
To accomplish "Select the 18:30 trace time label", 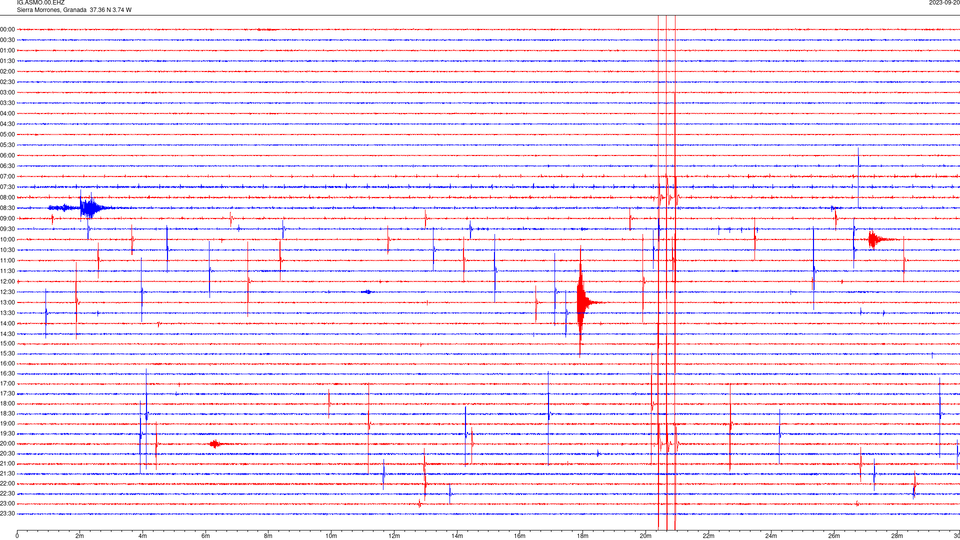I will (7, 413).
